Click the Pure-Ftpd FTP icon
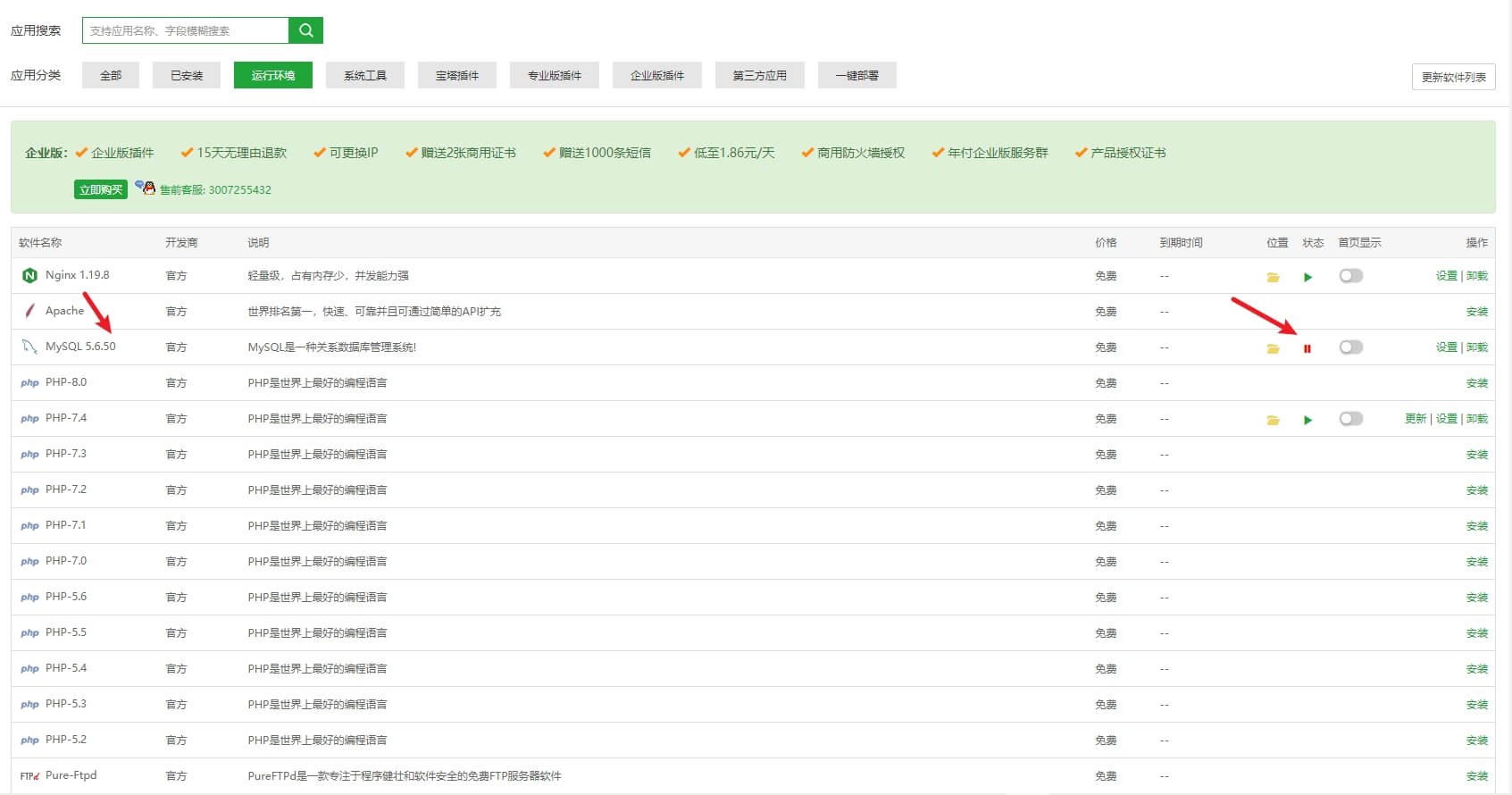1512x795 pixels. click(x=29, y=775)
